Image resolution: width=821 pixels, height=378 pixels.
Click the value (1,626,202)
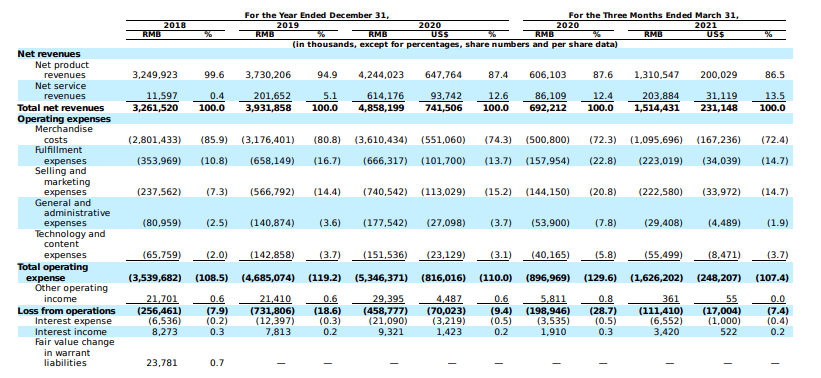pyautogui.click(x=656, y=278)
